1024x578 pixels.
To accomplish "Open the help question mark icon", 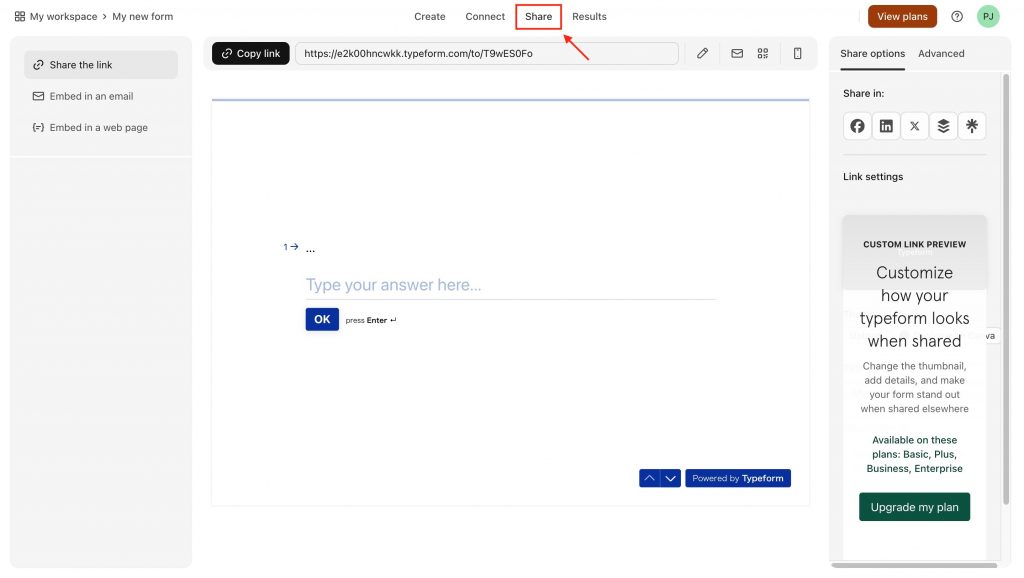I will [x=957, y=16].
